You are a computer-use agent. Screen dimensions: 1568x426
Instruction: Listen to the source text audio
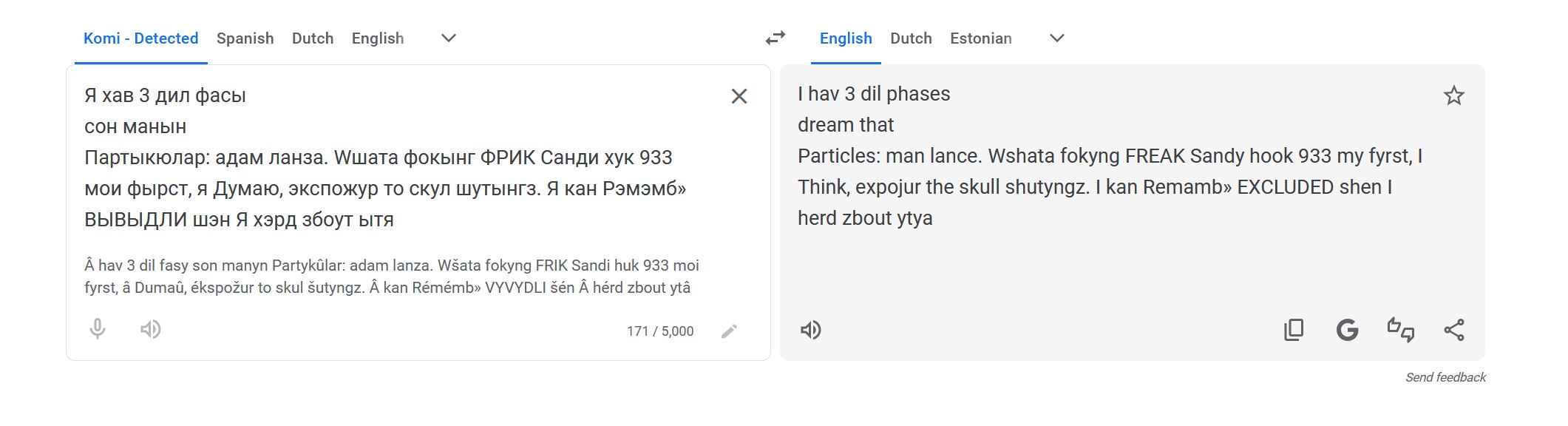pos(151,329)
